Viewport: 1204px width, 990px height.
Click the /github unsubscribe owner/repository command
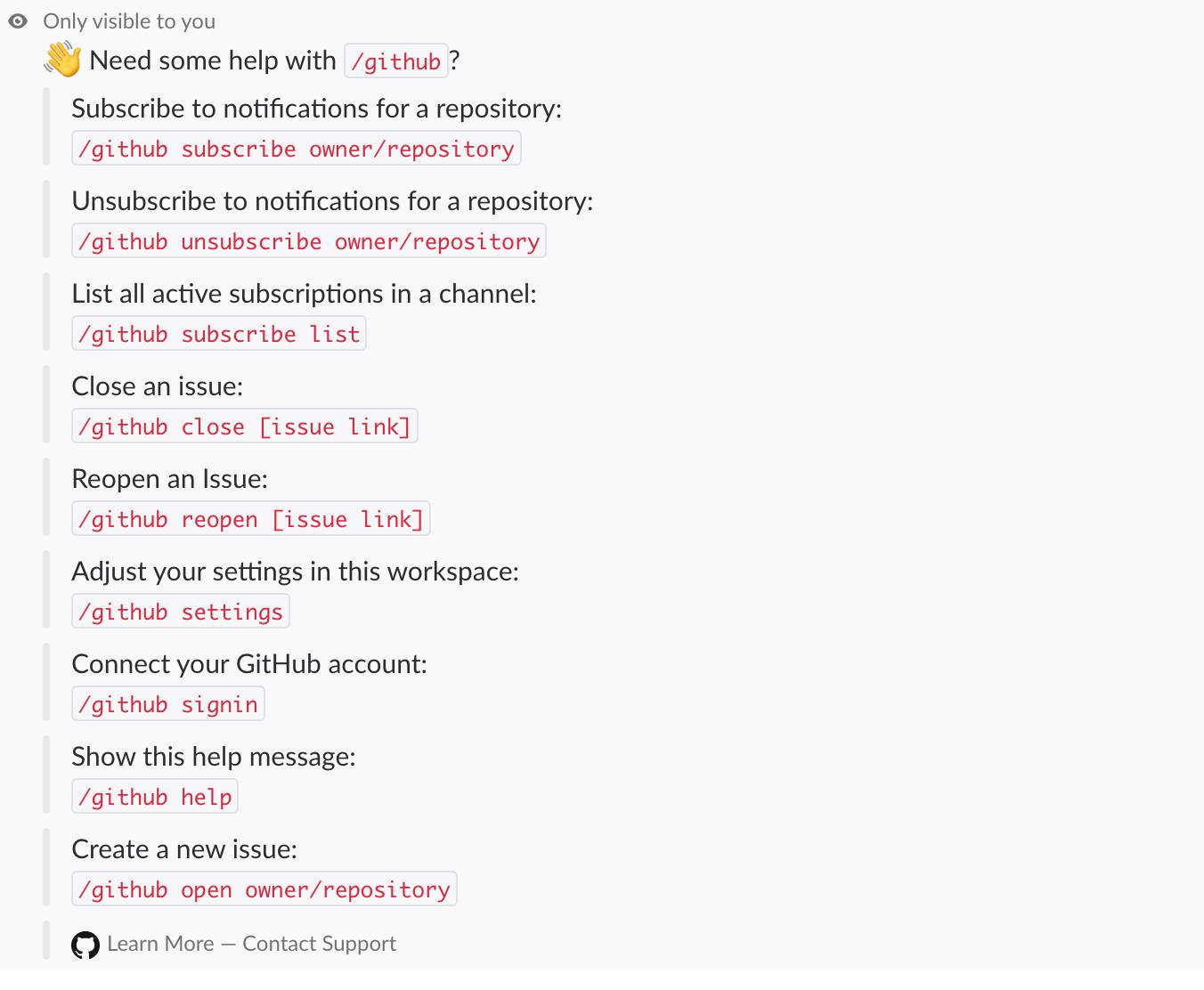pyautogui.click(x=308, y=241)
